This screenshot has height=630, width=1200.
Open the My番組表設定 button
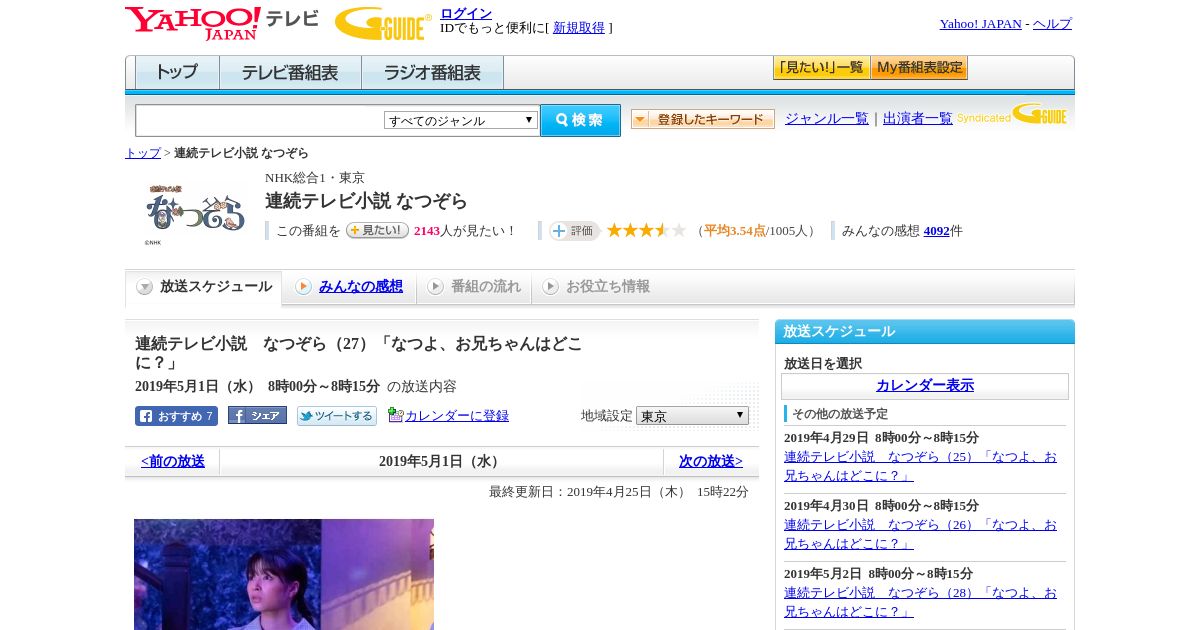click(919, 68)
